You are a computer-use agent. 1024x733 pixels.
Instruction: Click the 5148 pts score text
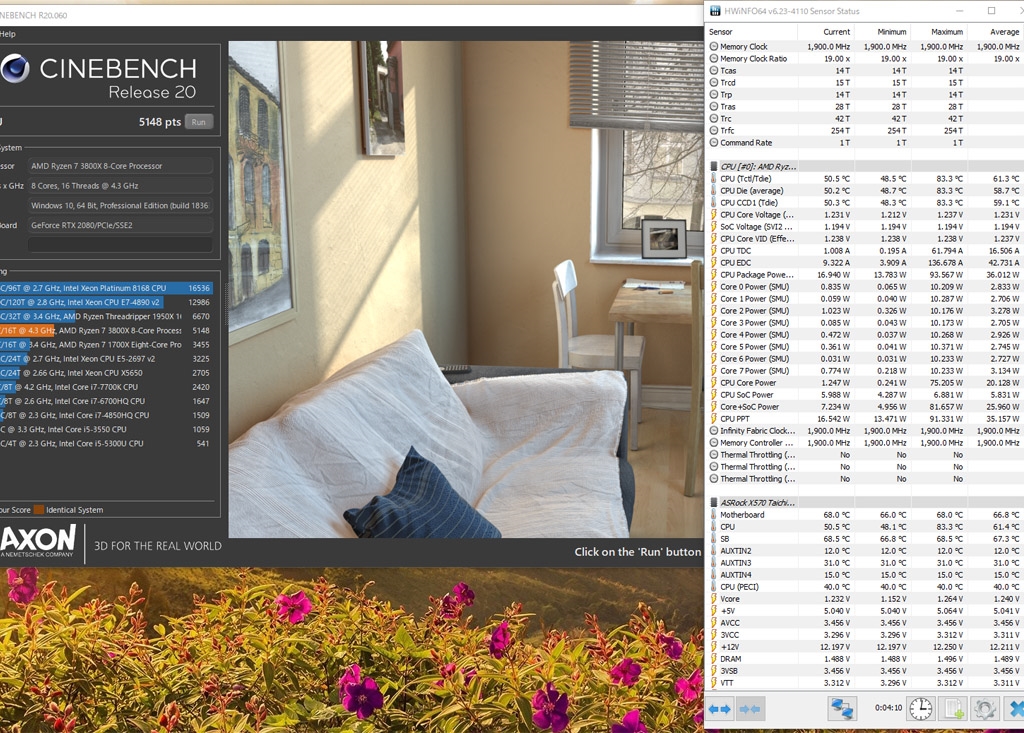point(159,122)
